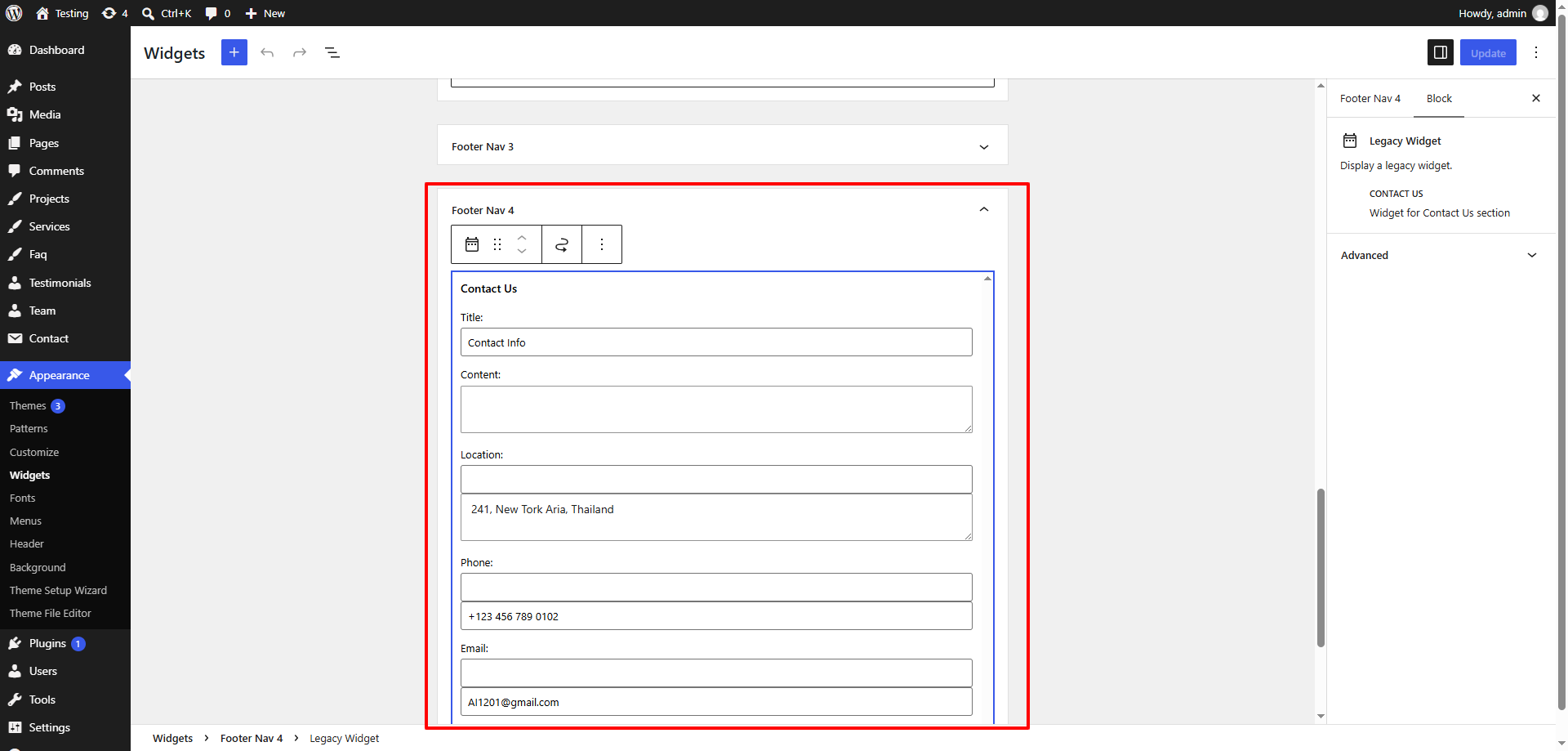Click the Content textarea
The height and width of the screenshot is (751, 1568).
[x=716, y=409]
